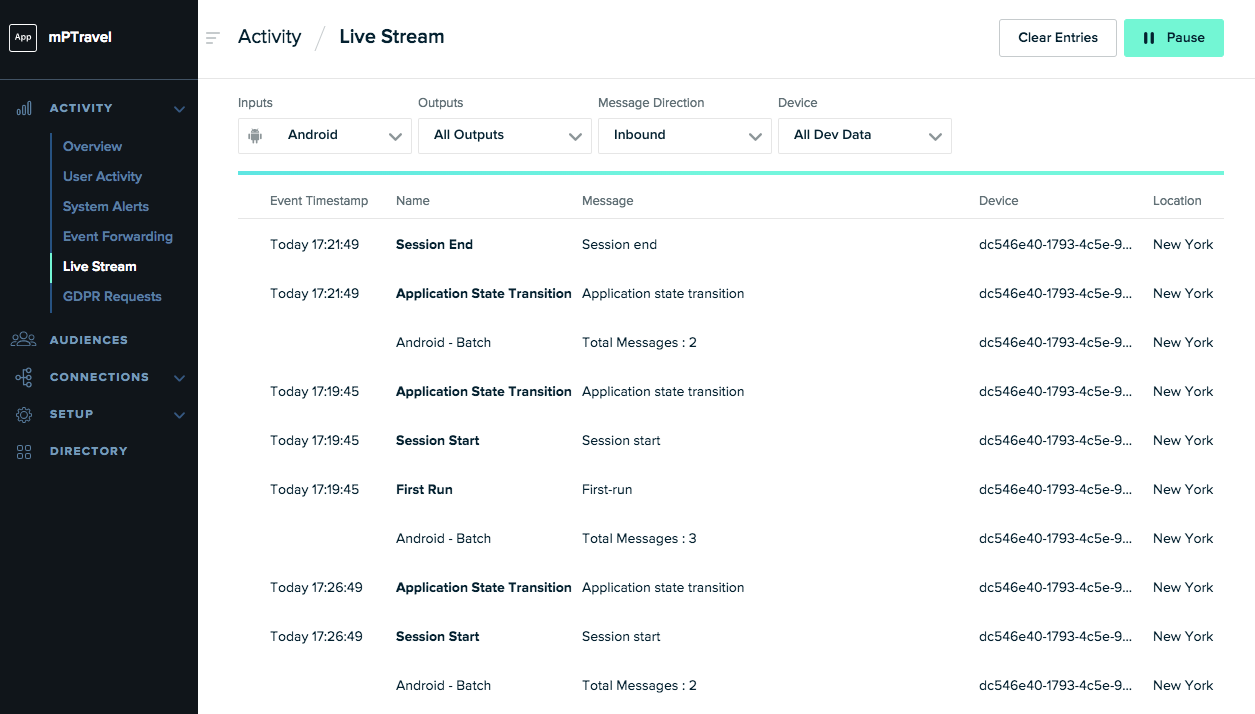
Task: Click the Connections nodes icon
Action: [x=24, y=377]
